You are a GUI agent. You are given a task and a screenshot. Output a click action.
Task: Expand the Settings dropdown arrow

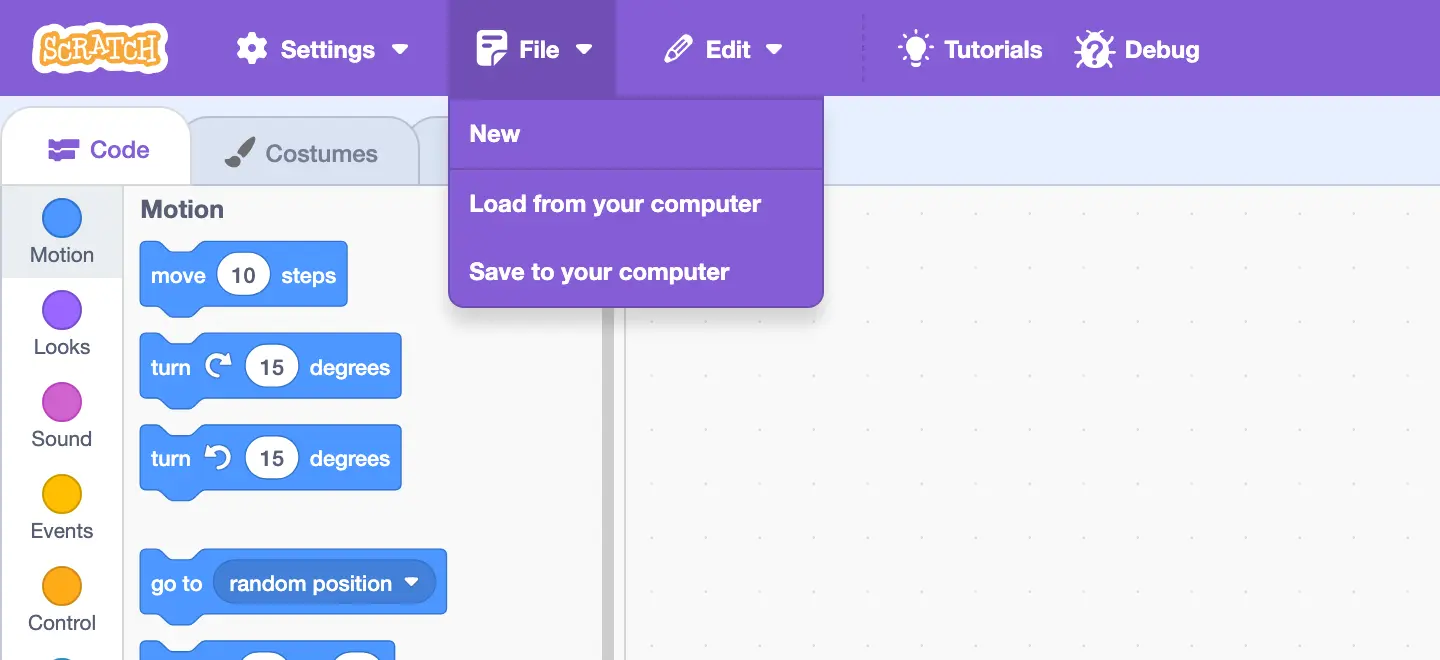point(400,49)
